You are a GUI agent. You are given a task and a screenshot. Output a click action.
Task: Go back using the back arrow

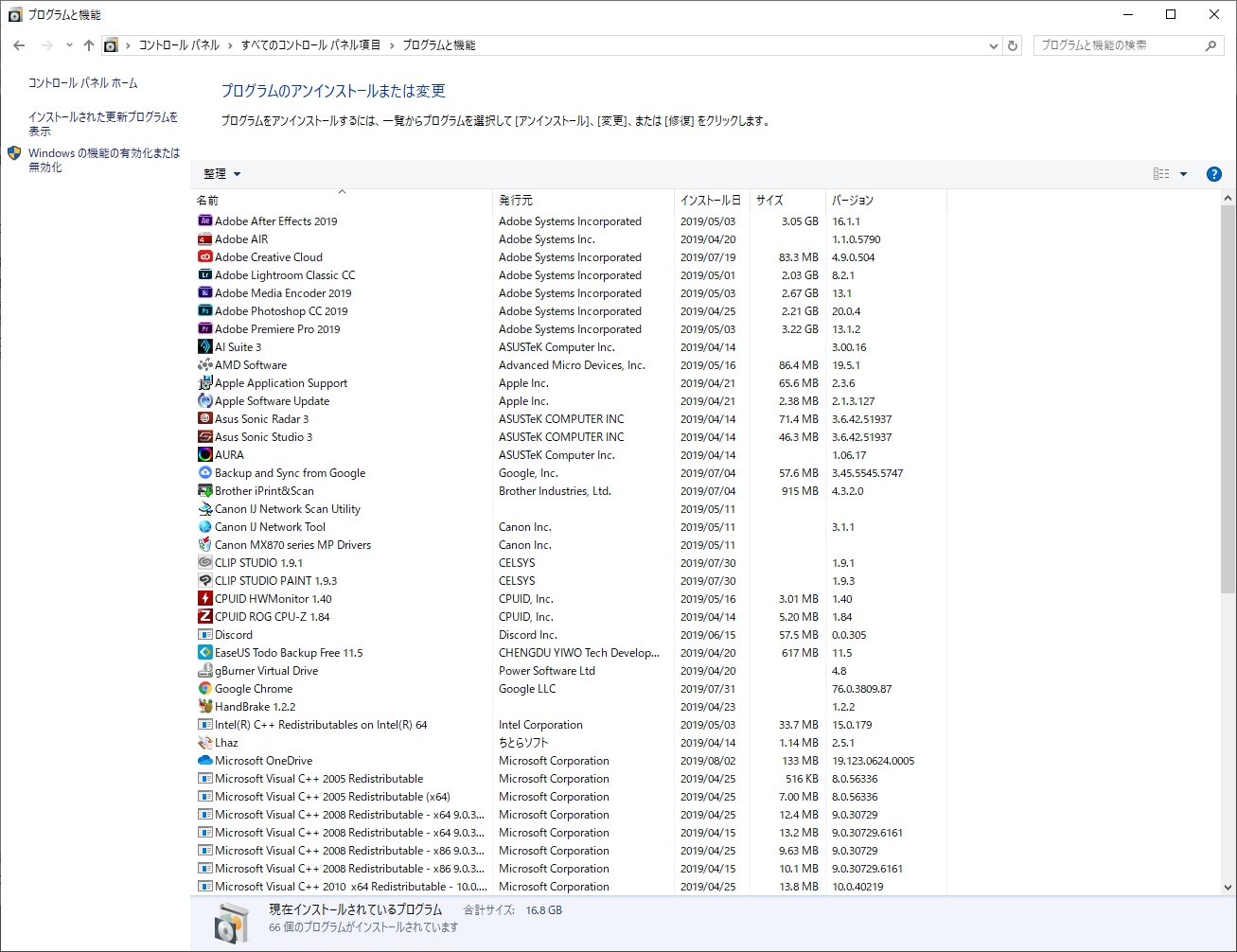click(19, 45)
